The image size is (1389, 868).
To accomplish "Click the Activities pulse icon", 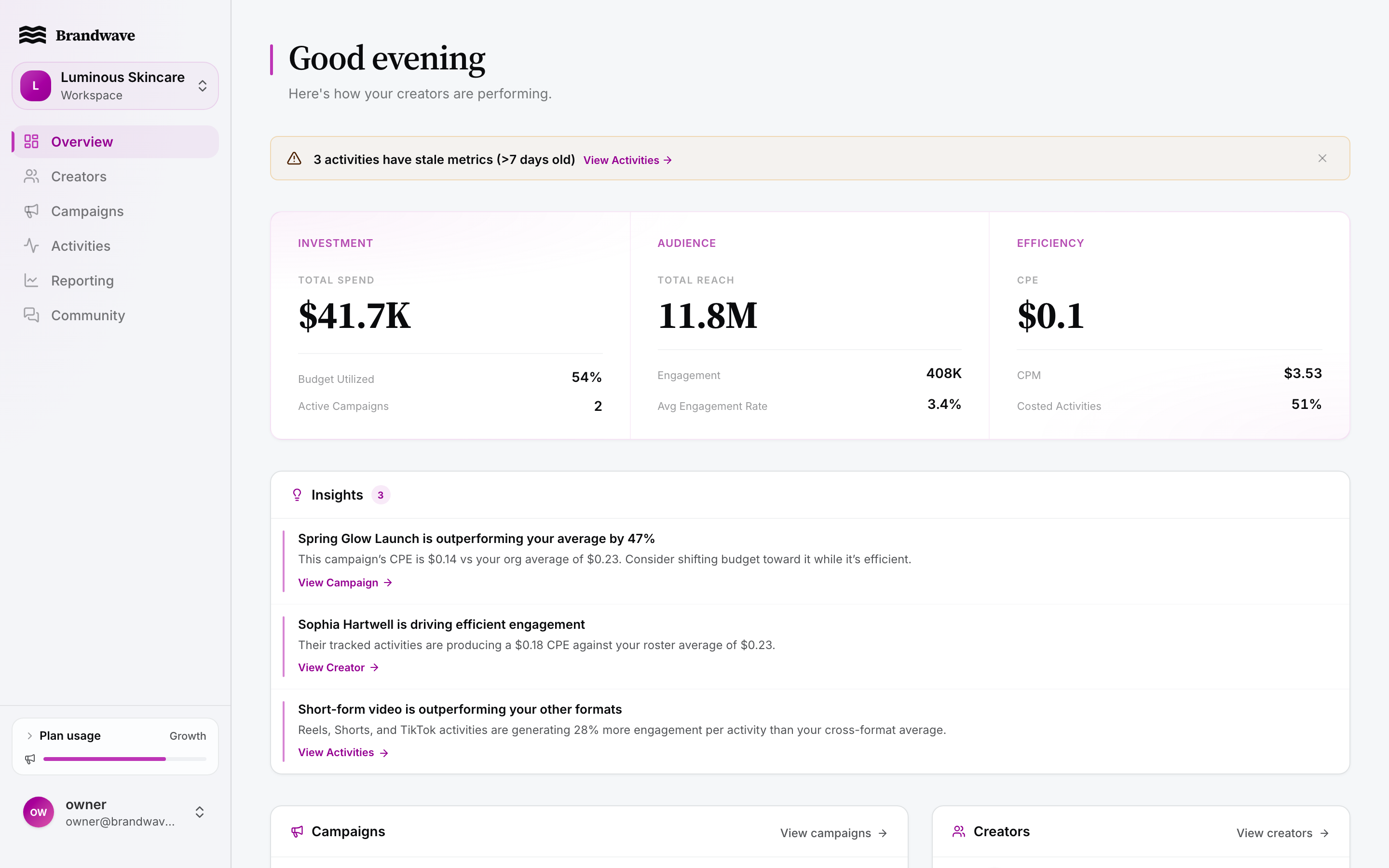I will tap(31, 246).
